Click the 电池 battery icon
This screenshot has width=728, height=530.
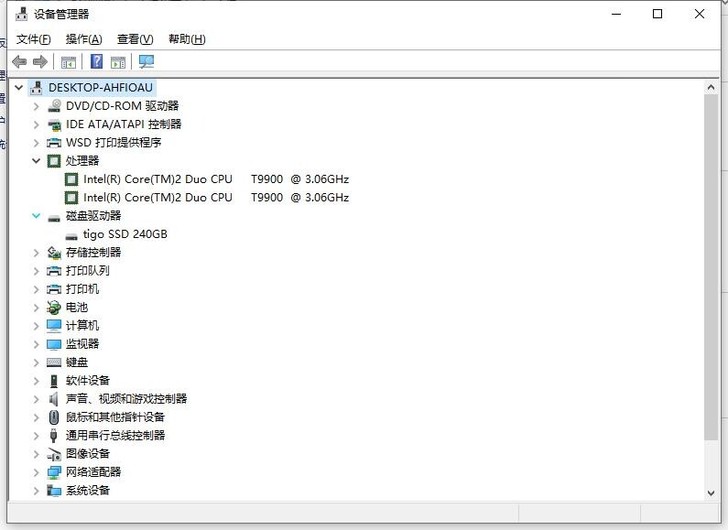tap(54, 307)
